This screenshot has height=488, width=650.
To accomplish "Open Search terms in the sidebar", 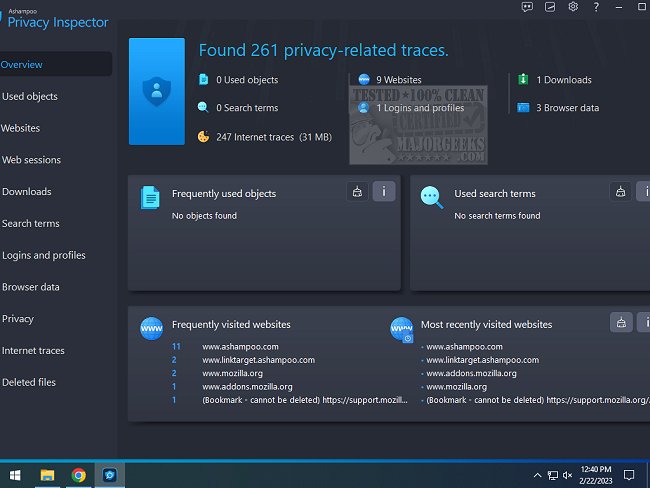I will click(31, 223).
